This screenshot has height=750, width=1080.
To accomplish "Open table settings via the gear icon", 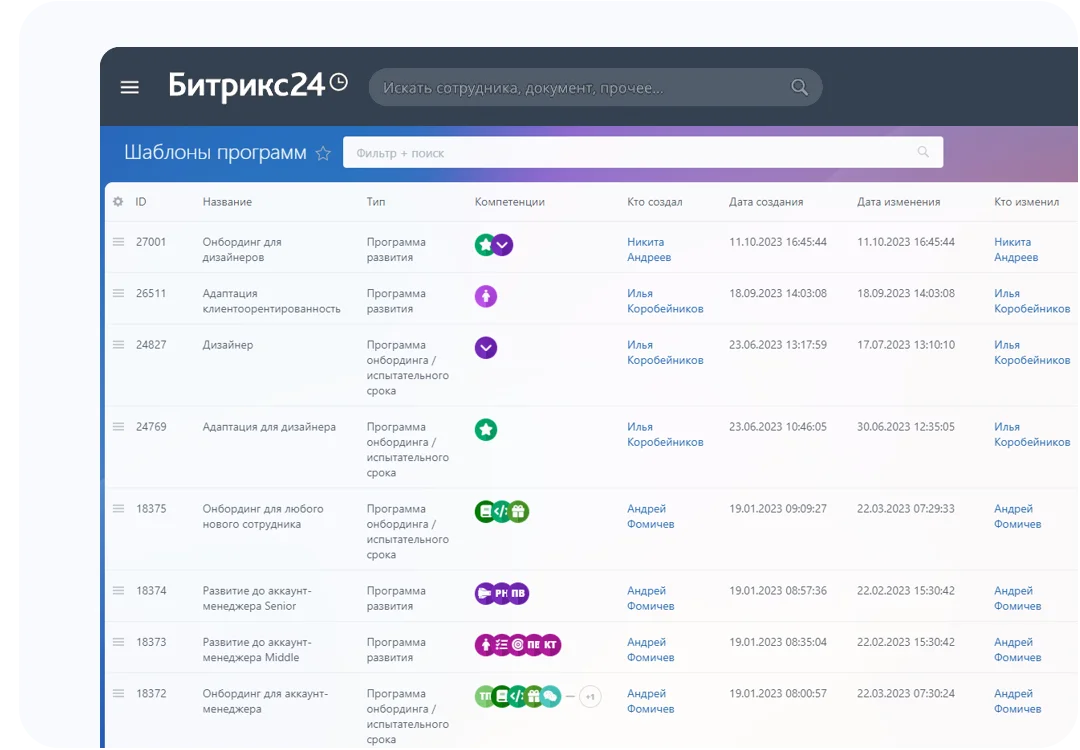I will (118, 202).
